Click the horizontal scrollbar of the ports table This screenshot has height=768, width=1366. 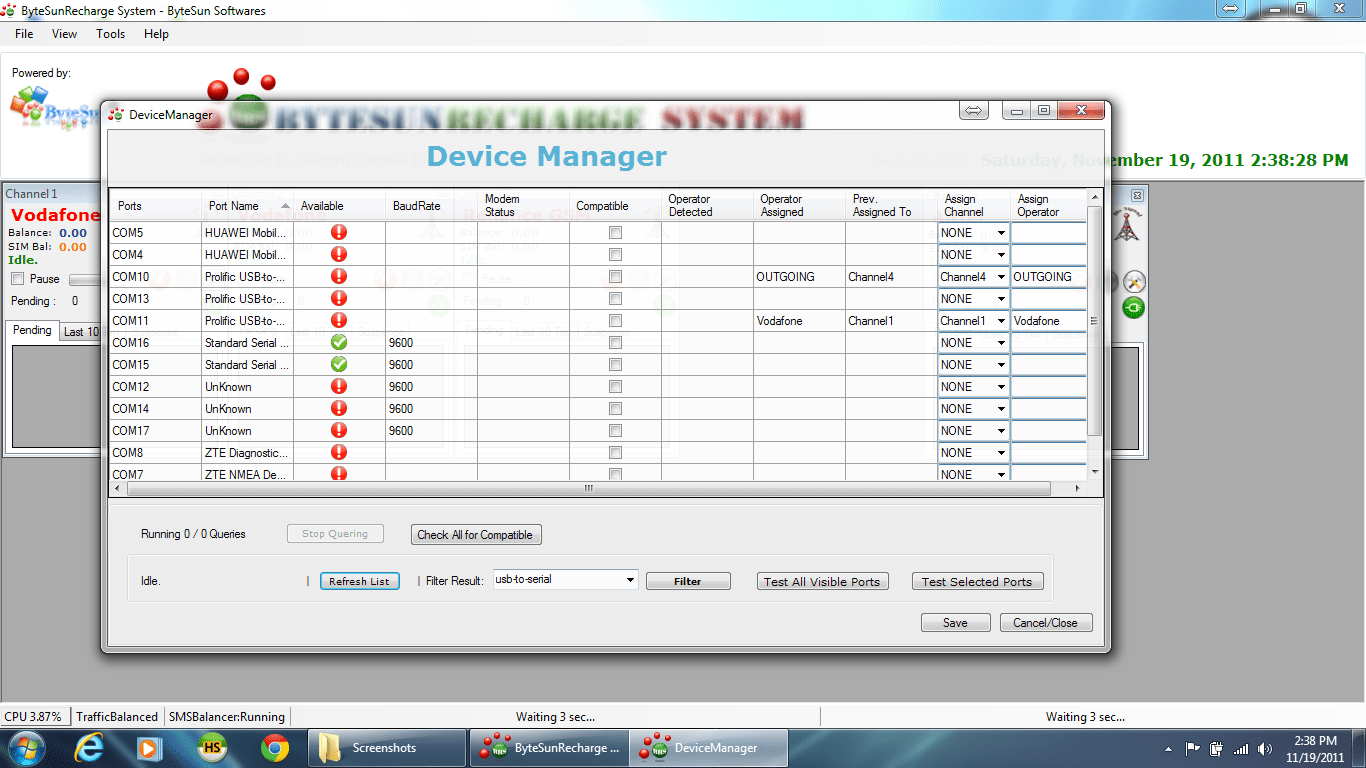click(x=589, y=489)
